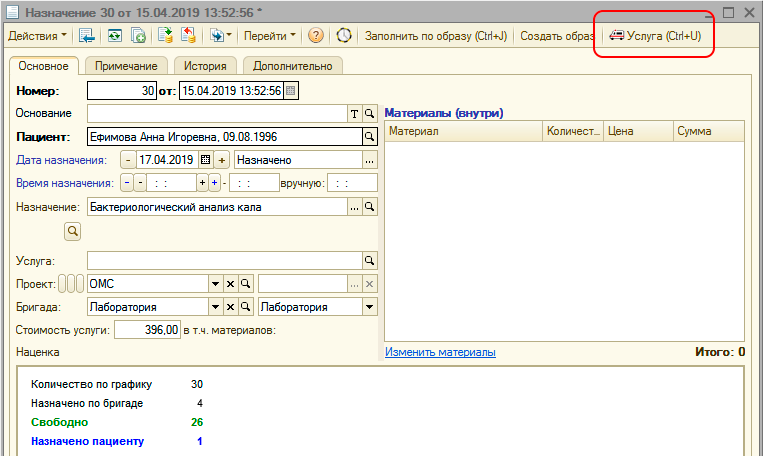This screenshot has height=456, width=763.
Task: Click the help question mark icon
Action: point(316,35)
